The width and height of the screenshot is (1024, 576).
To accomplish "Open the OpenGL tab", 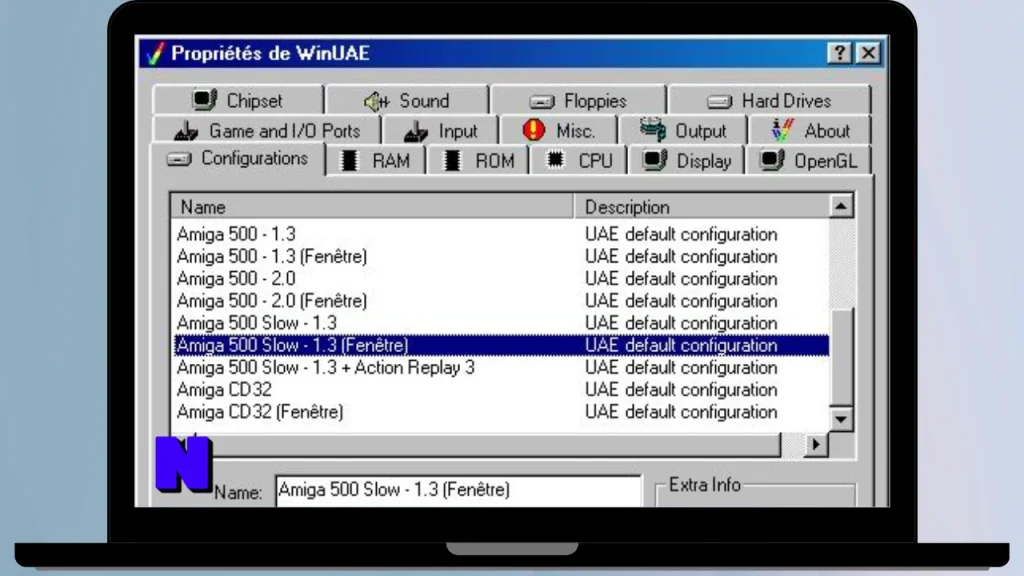I will 808,161.
